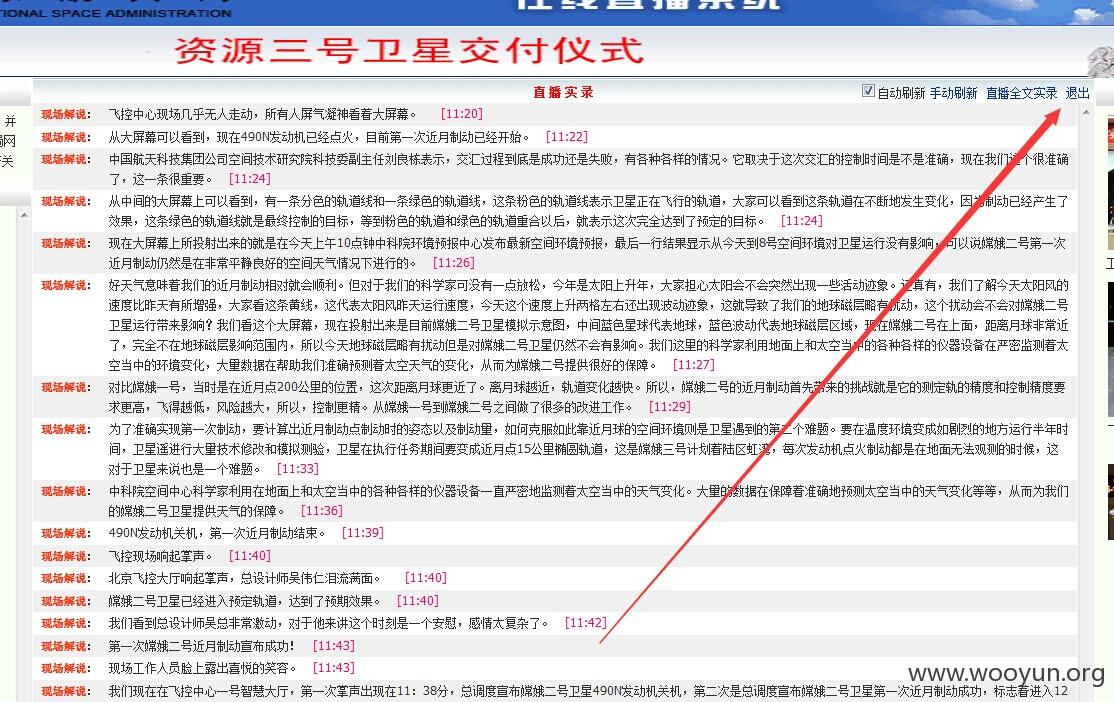Select the [11:26] timestamp
Image resolution: width=1114 pixels, height=702 pixels.
click(x=454, y=263)
